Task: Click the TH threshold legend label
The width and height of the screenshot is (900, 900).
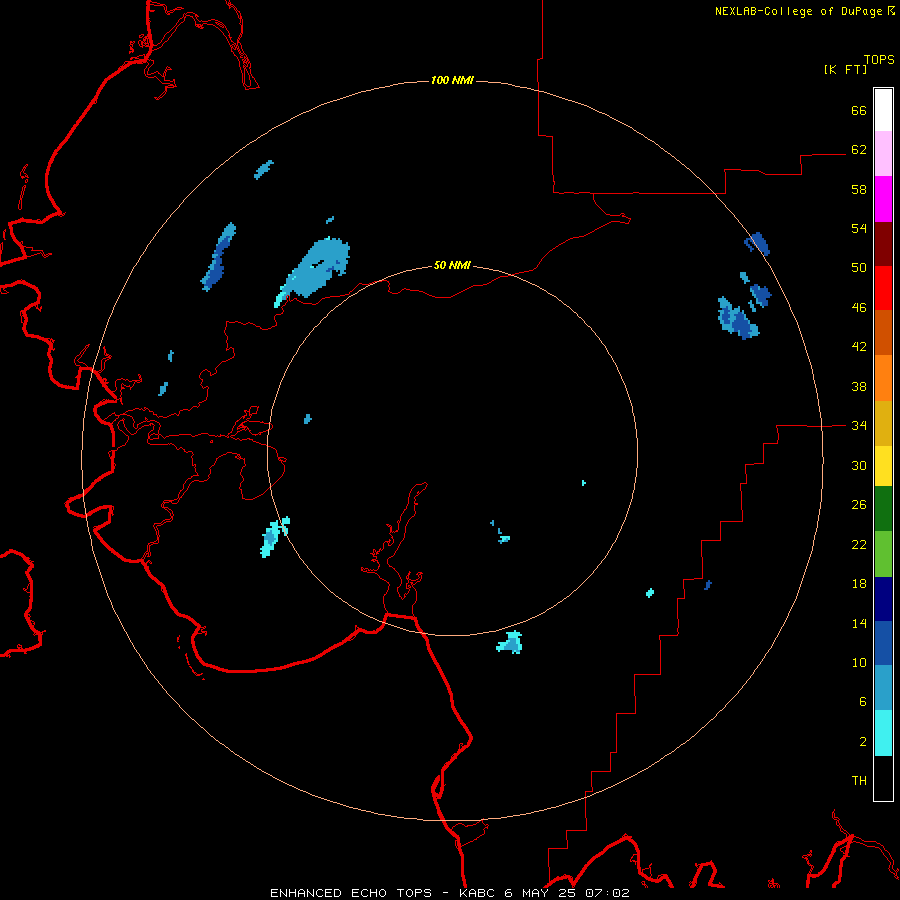Action: pos(859,781)
